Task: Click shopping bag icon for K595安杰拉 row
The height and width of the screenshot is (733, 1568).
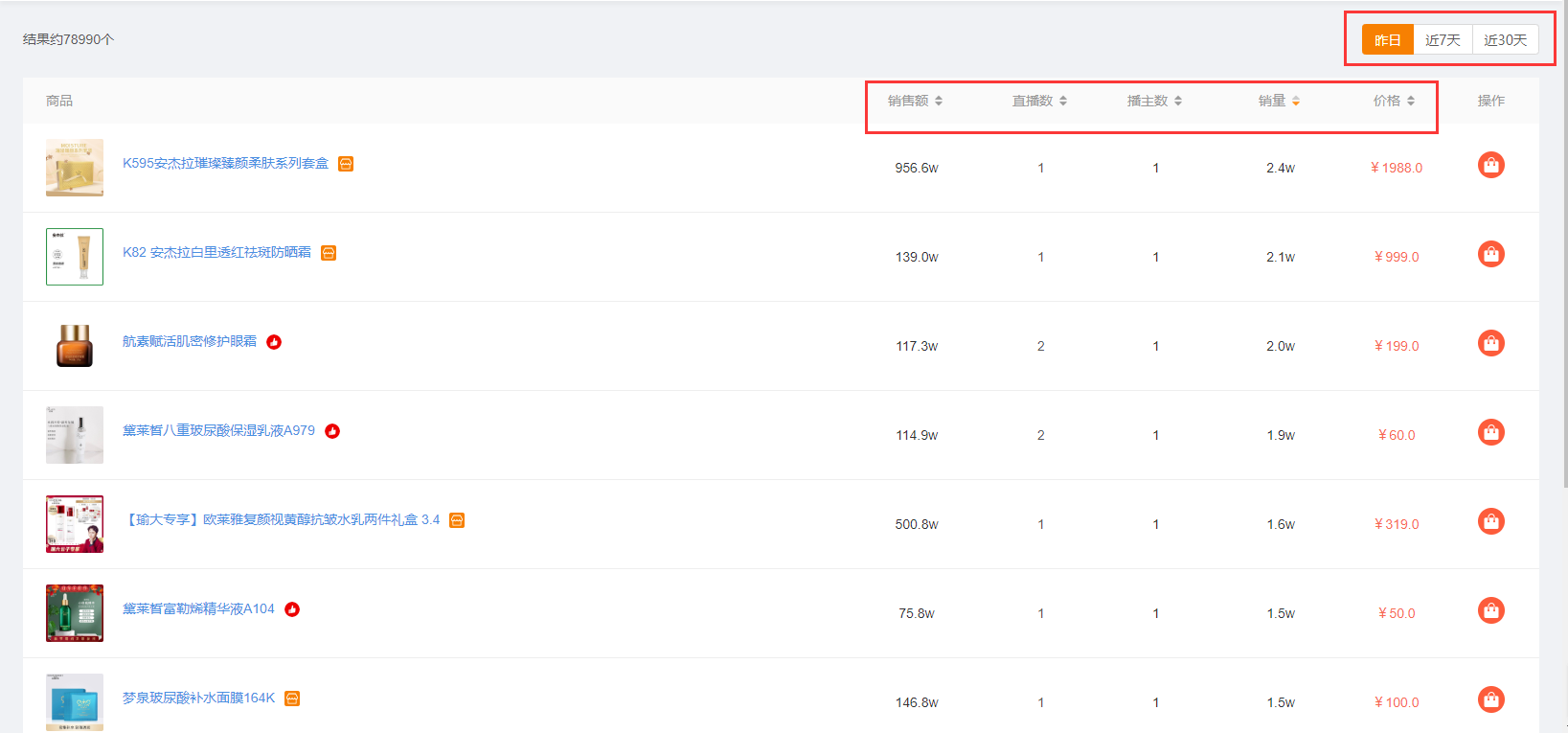Action: (x=1490, y=166)
